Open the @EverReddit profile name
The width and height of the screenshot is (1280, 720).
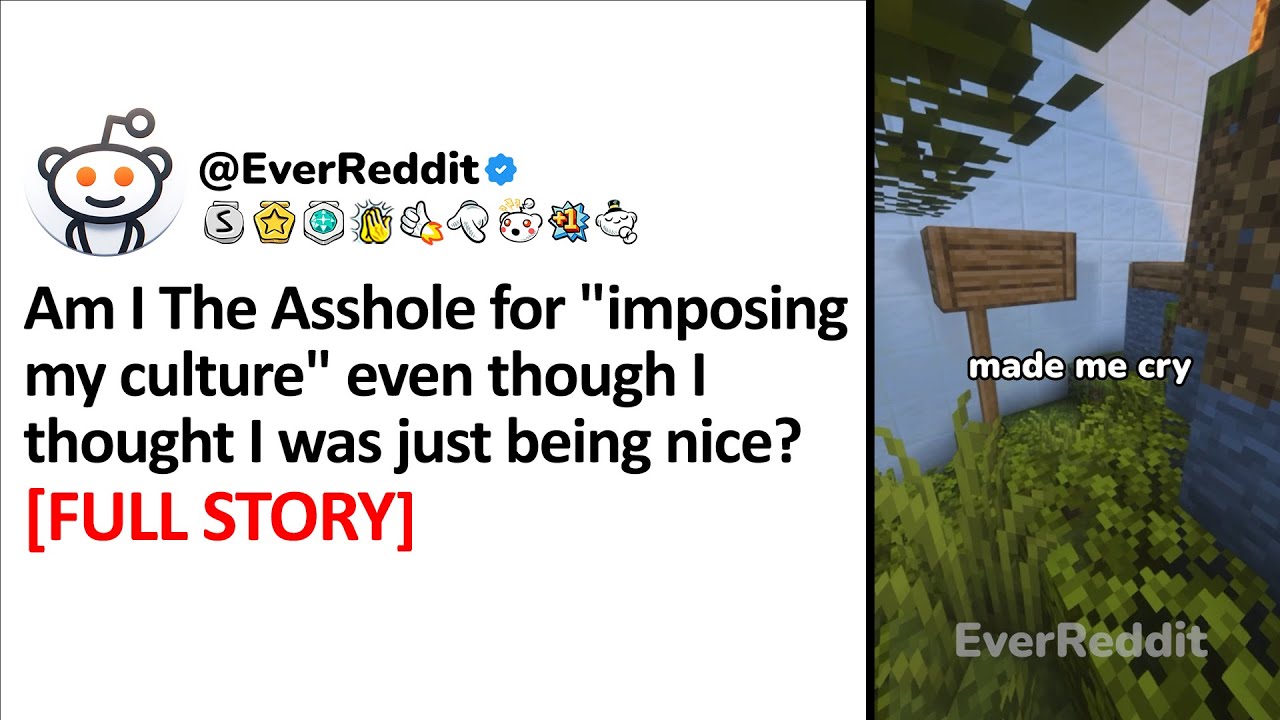tap(340, 170)
